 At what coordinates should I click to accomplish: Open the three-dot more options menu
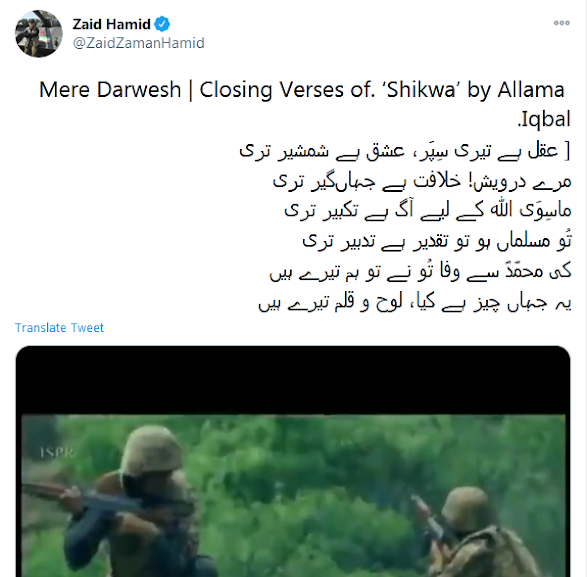[x=562, y=23]
